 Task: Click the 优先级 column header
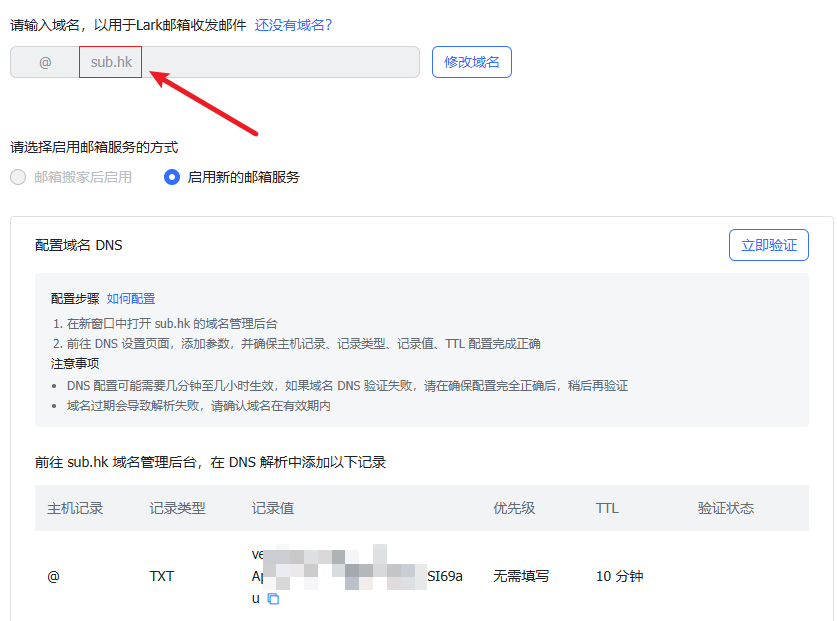click(x=514, y=508)
